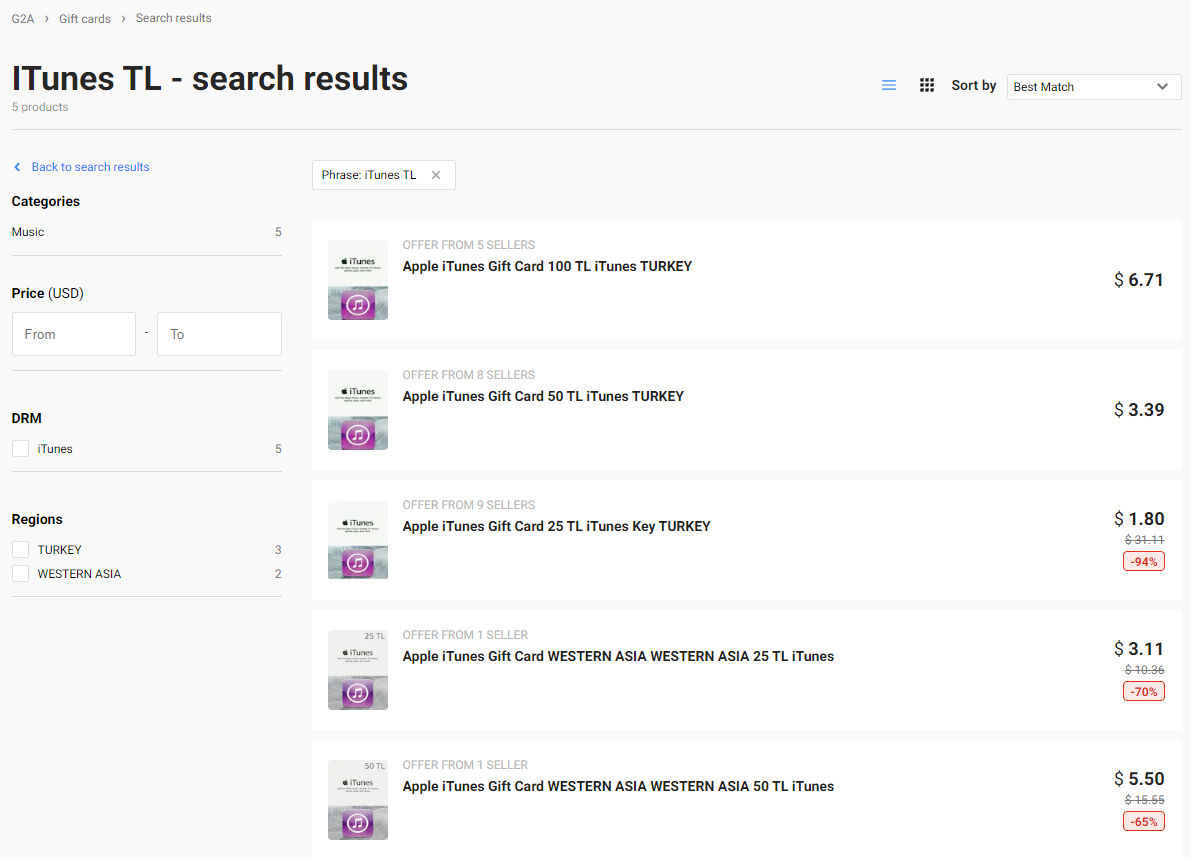This screenshot has width=1191, height=857.
Task: Remove the 'Phrase: iTunes TL' filter tag
Action: (436, 175)
